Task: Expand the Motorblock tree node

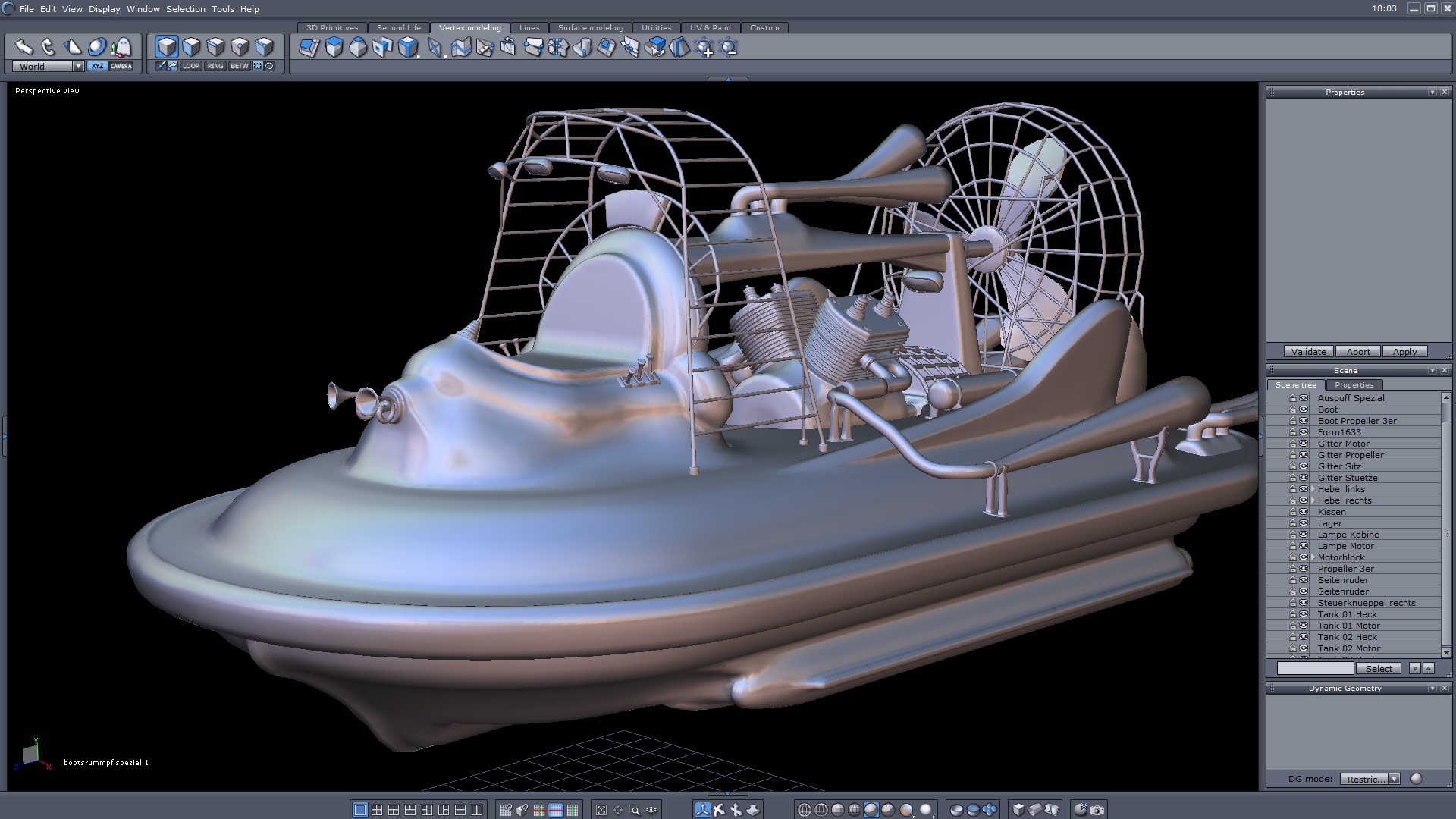Action: click(x=1313, y=557)
